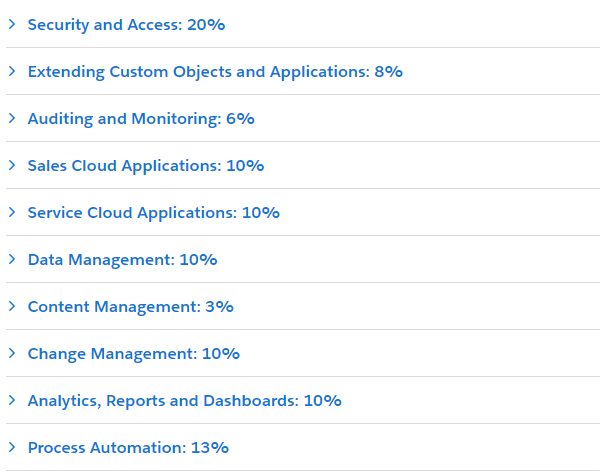
Task: Open 'Content Management: 3%' heading
Action: pos(130,307)
